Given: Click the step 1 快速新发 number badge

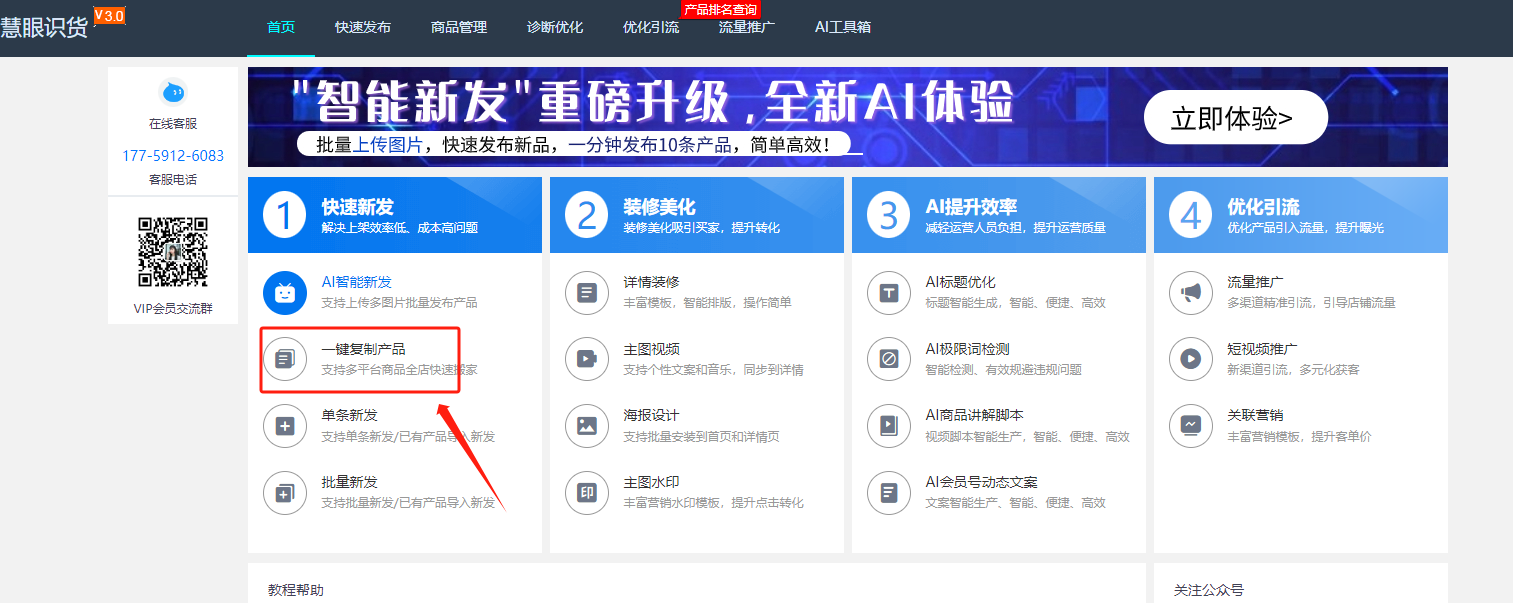Looking at the screenshot, I should click(x=285, y=215).
